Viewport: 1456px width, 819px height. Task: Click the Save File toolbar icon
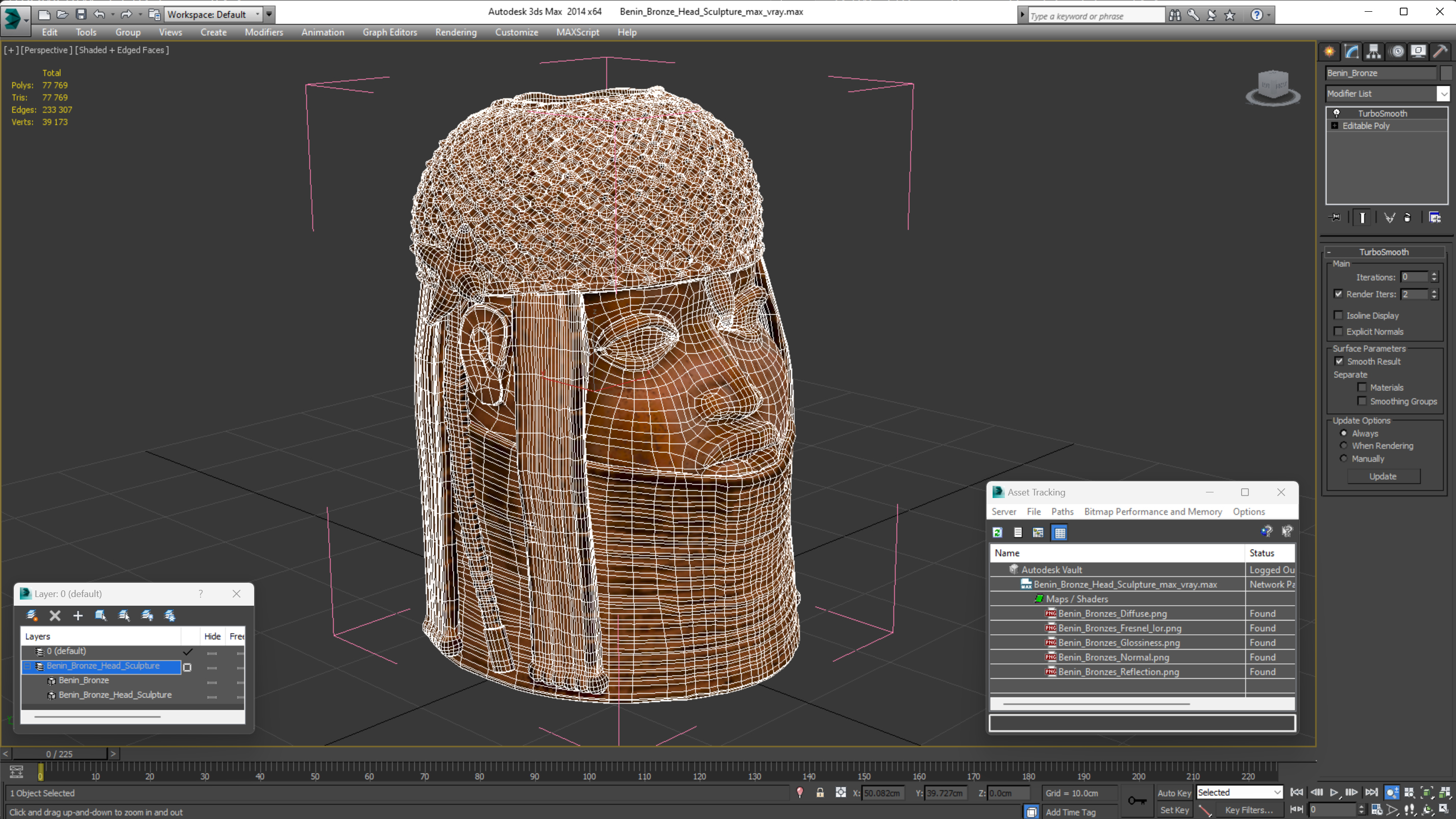[x=81, y=14]
